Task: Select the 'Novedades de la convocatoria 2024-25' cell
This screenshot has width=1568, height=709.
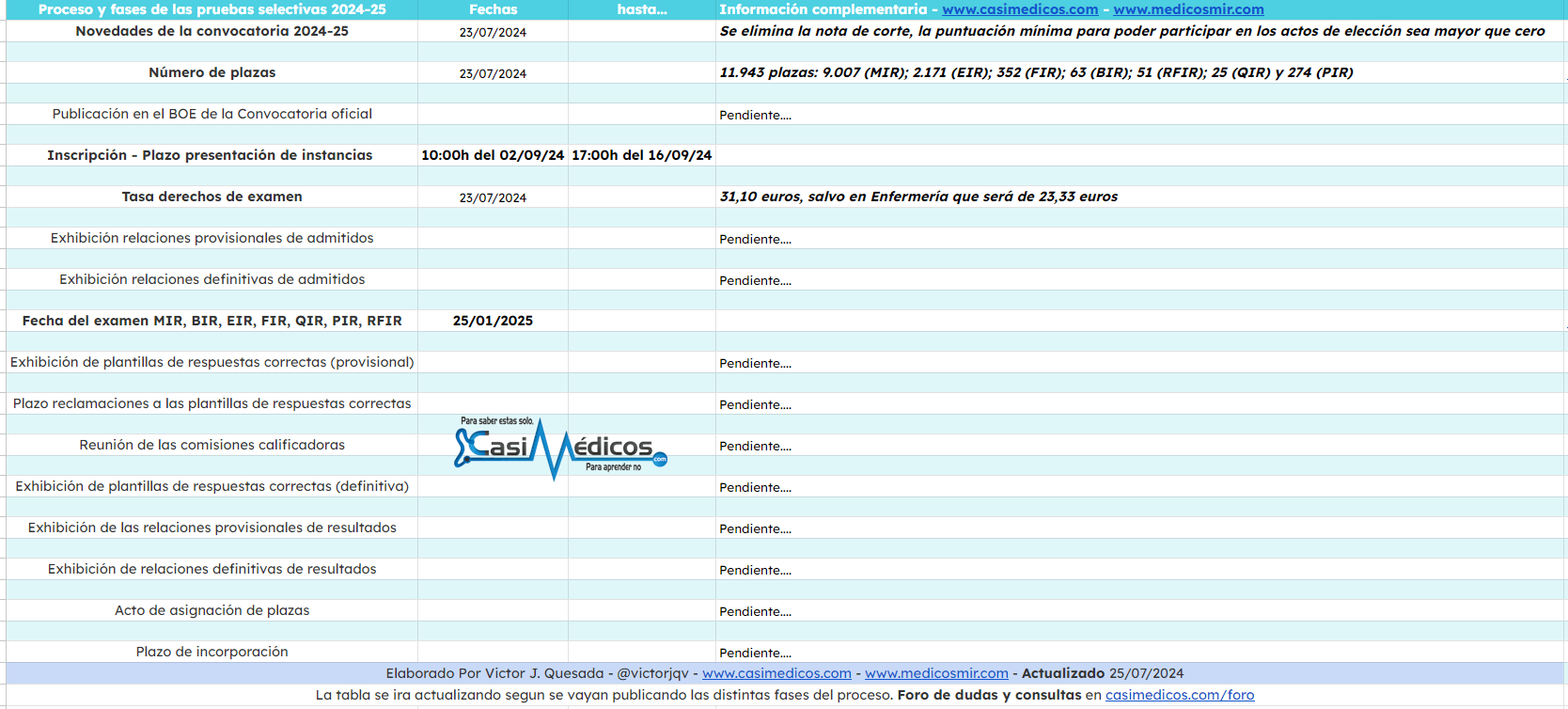Action: (x=212, y=31)
